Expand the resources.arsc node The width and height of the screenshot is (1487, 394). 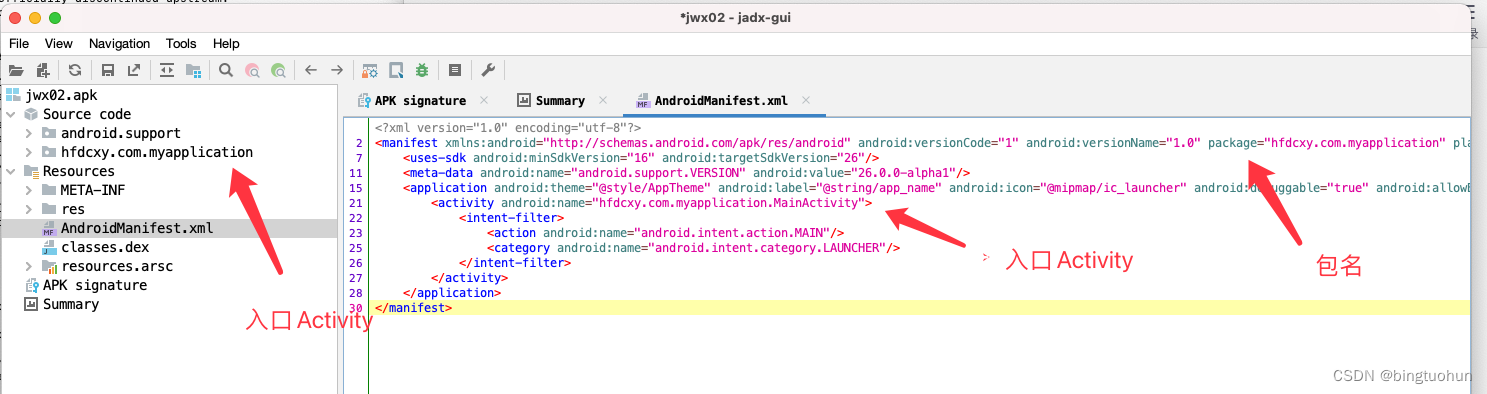29,266
